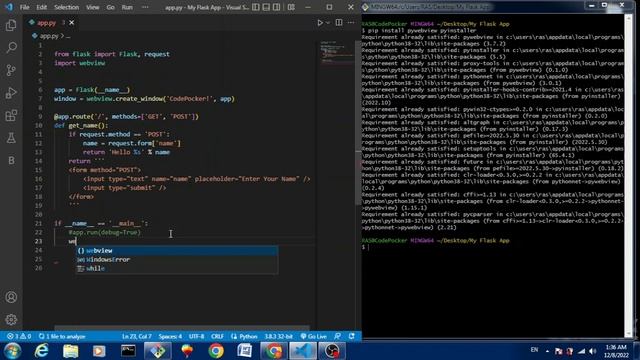
Task: Open the Search view in activity bar
Action: click(x=11, y=48)
